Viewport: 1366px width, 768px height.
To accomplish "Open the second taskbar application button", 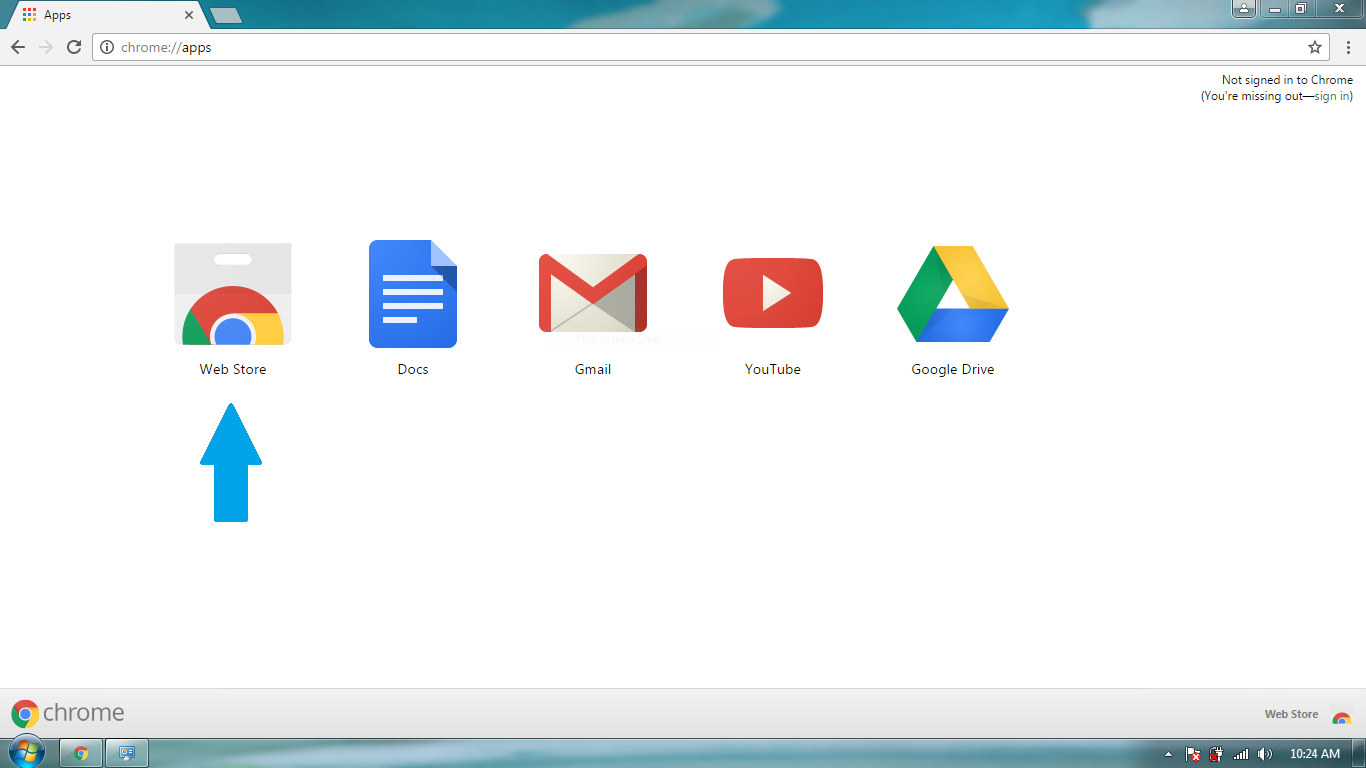I will tap(127, 753).
